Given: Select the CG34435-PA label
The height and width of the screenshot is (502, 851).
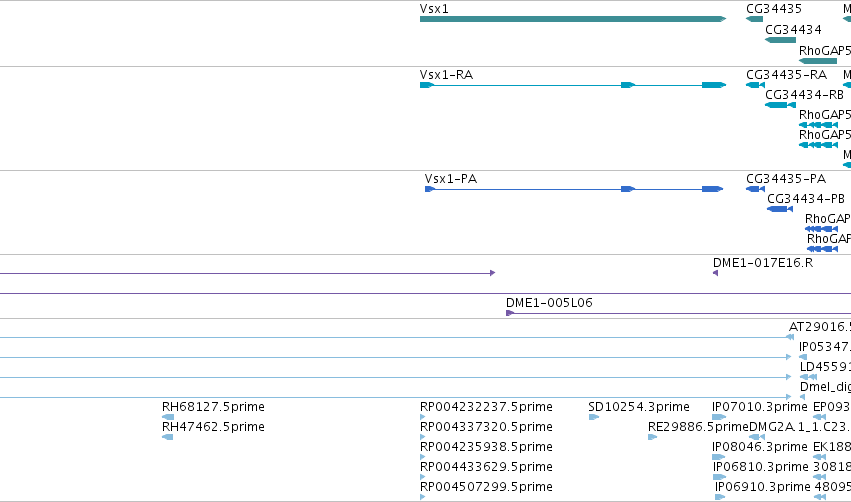Looking at the screenshot, I should pos(786,179).
